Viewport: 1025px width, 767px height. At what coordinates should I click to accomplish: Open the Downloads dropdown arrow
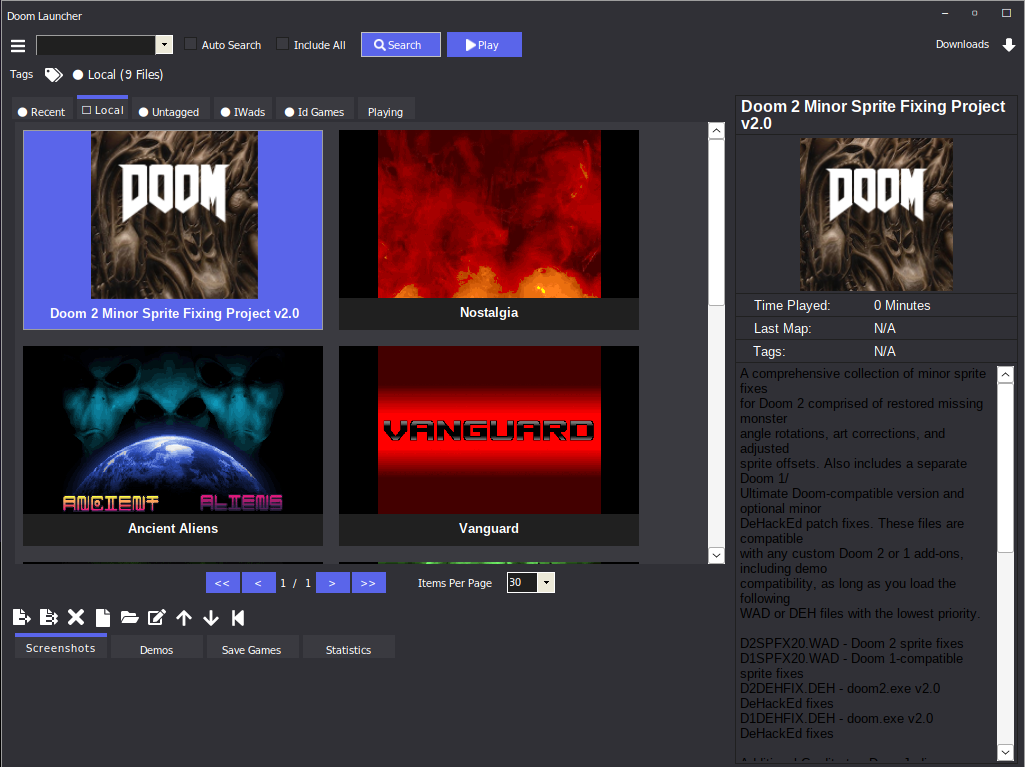1007,44
